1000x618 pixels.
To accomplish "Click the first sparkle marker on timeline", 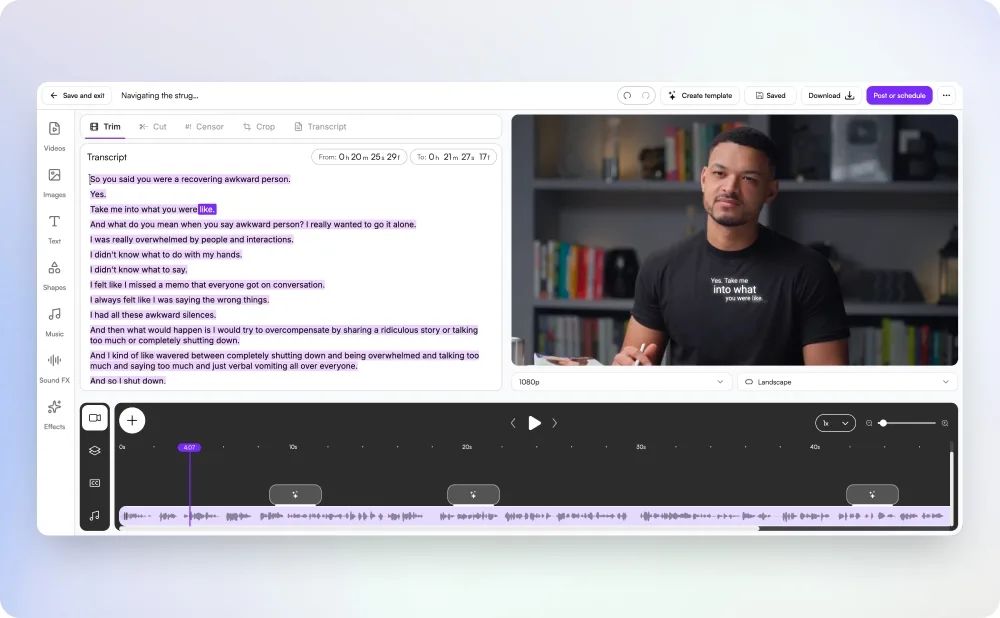I will click(295, 494).
